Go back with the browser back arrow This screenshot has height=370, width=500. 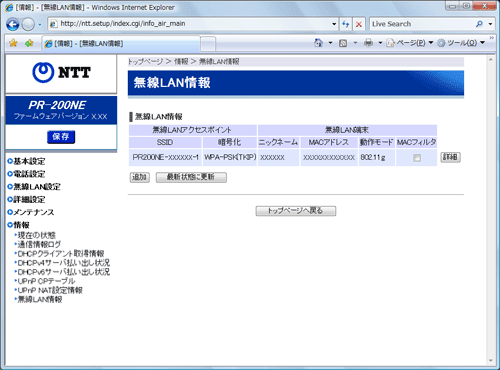13,24
